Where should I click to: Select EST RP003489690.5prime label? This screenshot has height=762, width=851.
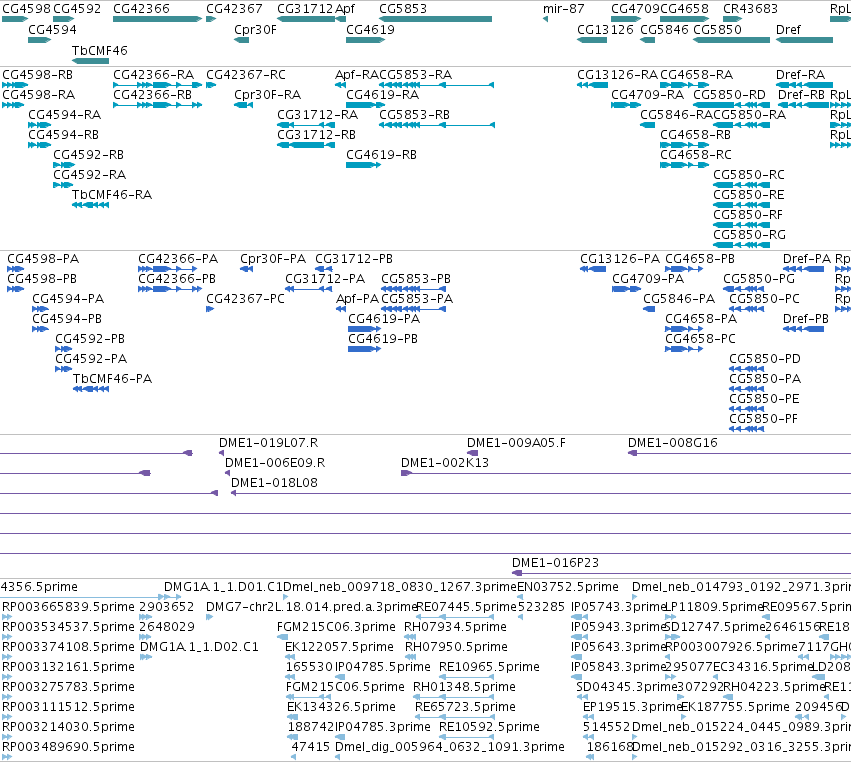[x=68, y=747]
